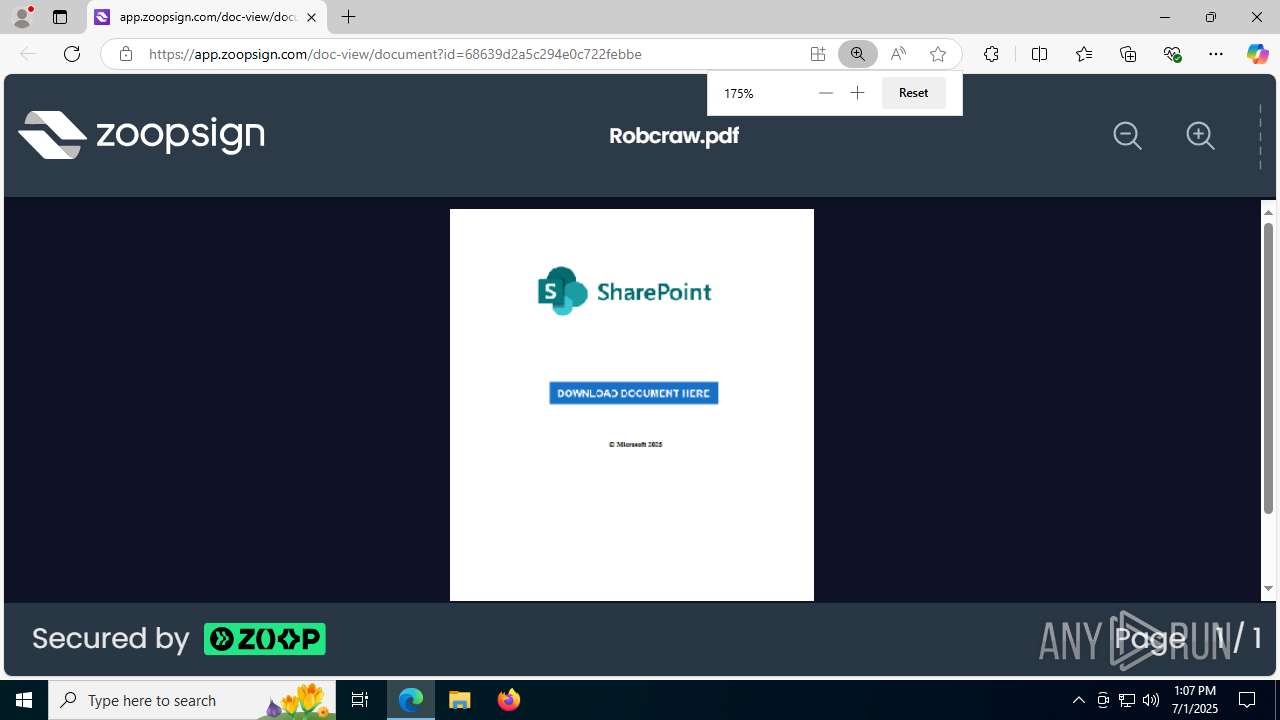Click the browser address bar URL

pyautogui.click(x=395, y=54)
